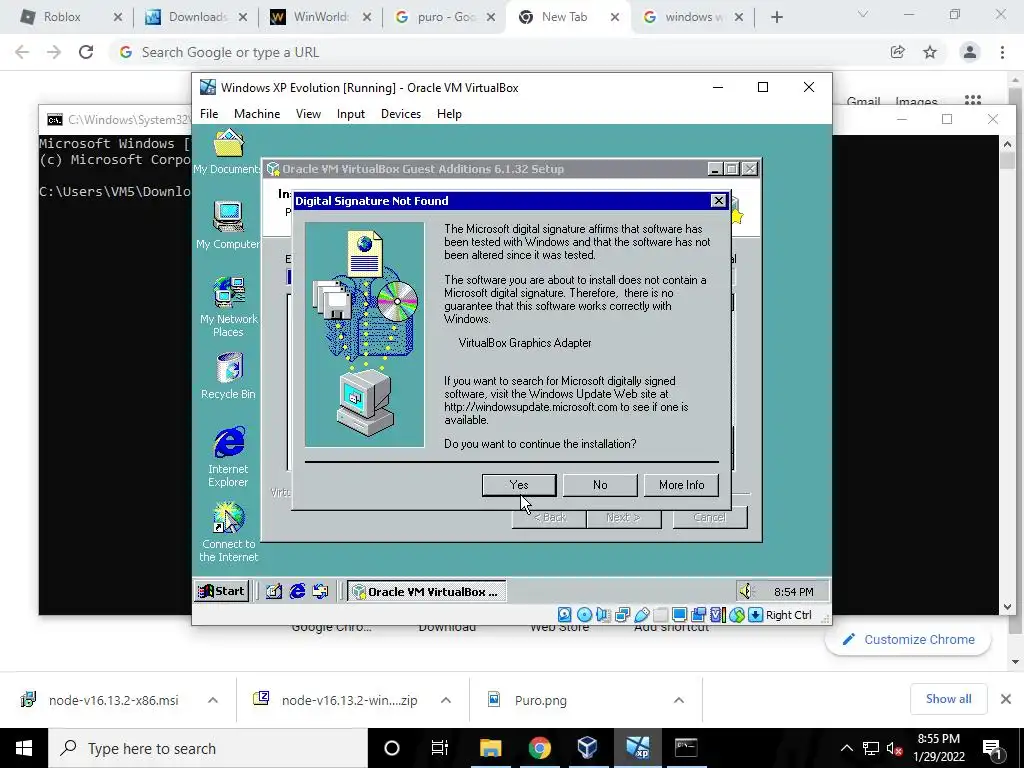This screenshot has width=1024, height=768.
Task: Click the display icon in VirtualBox status bar
Action: (x=679, y=615)
